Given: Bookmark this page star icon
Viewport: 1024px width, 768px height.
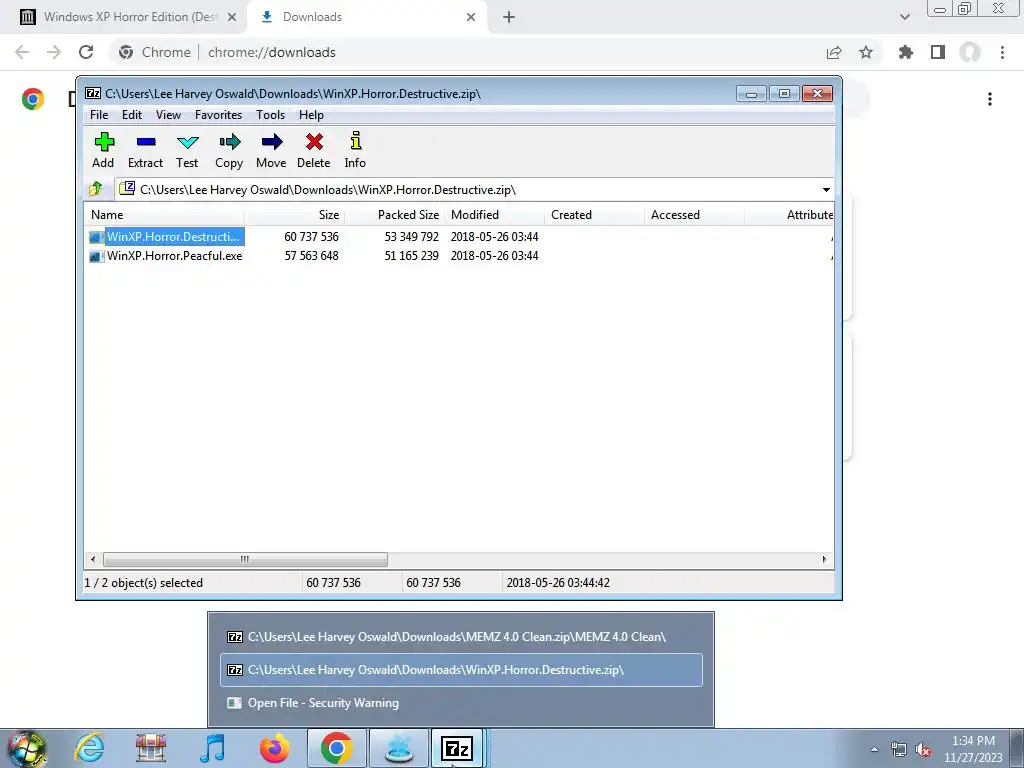Looking at the screenshot, I should coord(866,52).
